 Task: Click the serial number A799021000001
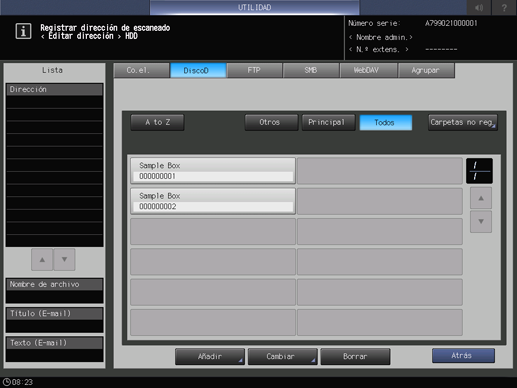(x=451, y=23)
